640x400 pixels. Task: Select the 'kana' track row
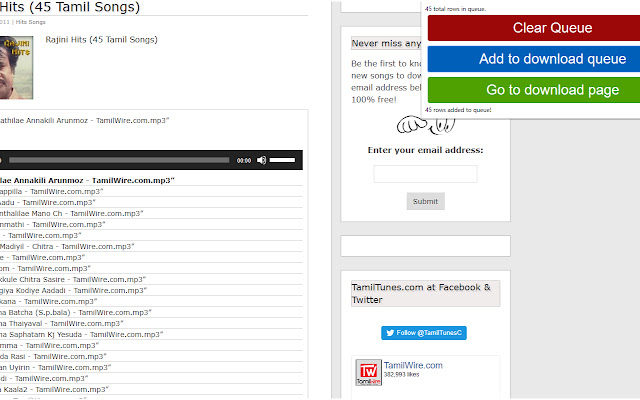pos(151,302)
